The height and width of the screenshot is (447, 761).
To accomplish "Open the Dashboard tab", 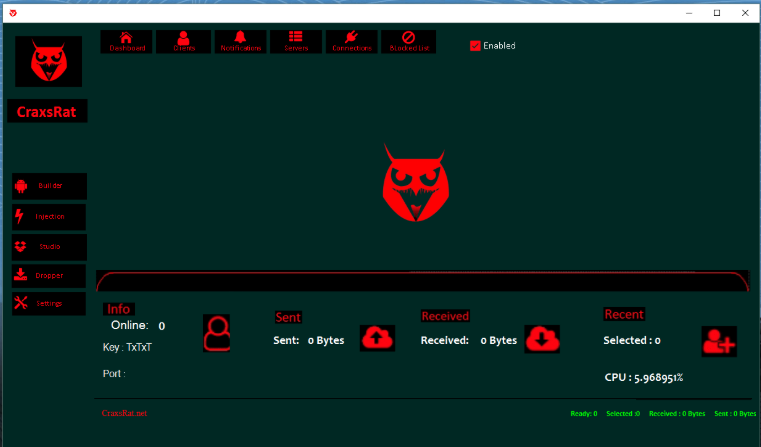I will (x=126, y=42).
